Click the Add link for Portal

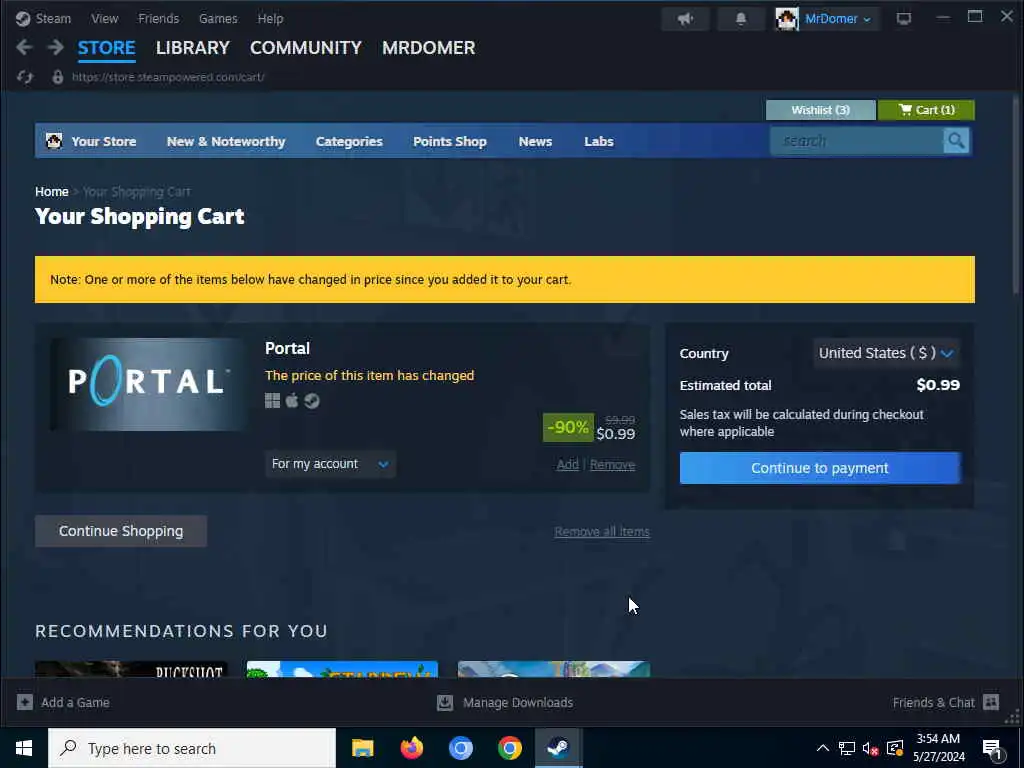pyautogui.click(x=568, y=464)
